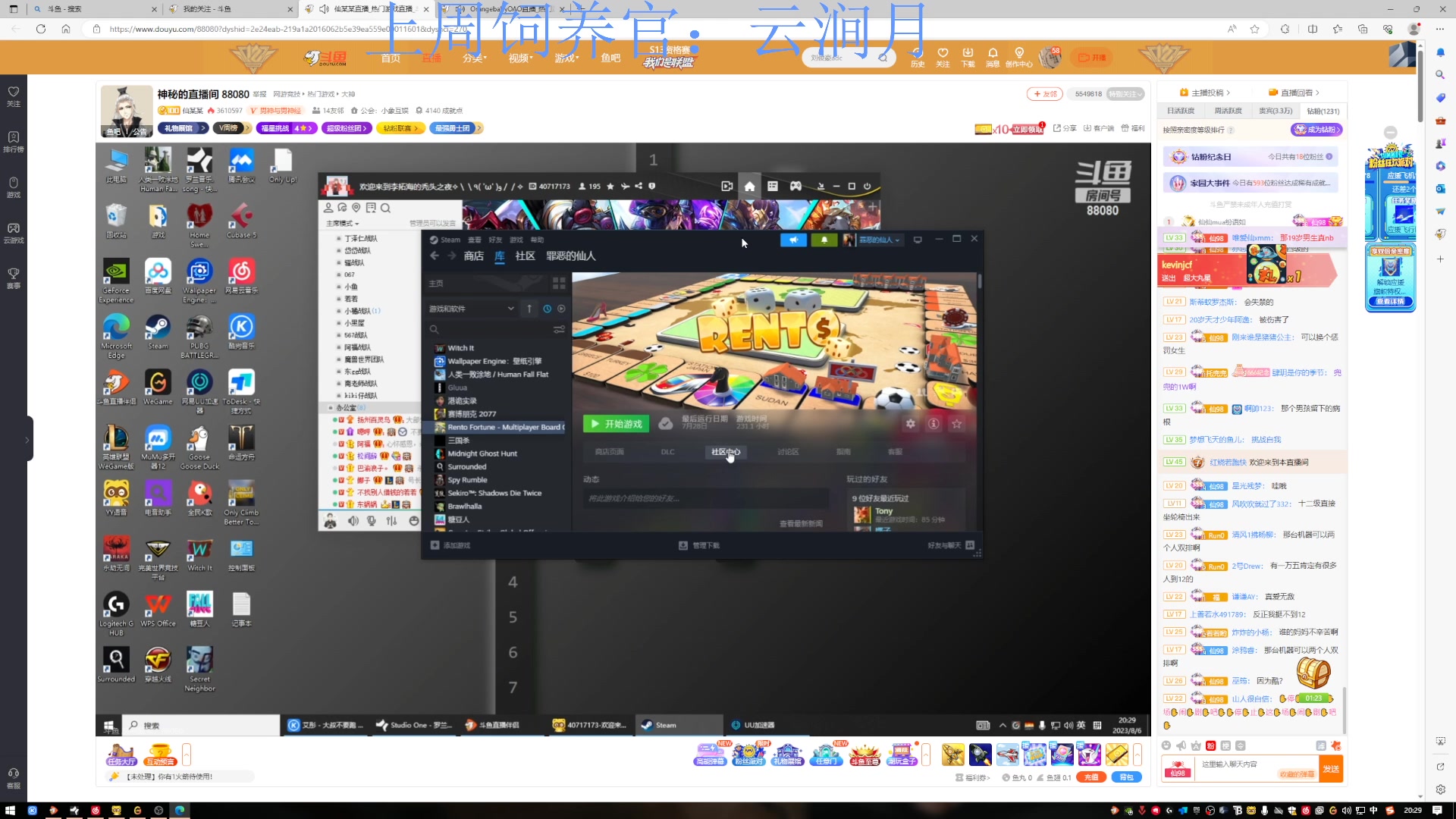The image size is (1456, 819).
Task: Collapse the fan party widget with minus button
Action: point(1390,132)
